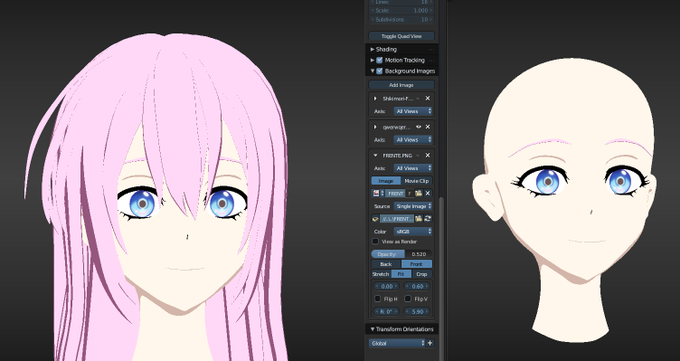Remove the qwerwqer background image
Image resolution: width=680 pixels, height=361 pixels.
point(428,127)
